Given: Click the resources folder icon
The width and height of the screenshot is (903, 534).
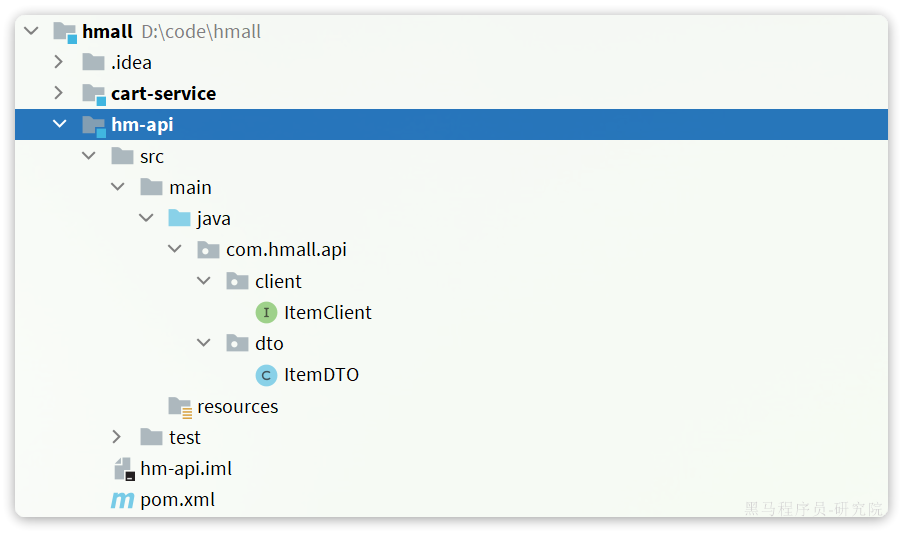Looking at the screenshot, I should click(x=180, y=406).
